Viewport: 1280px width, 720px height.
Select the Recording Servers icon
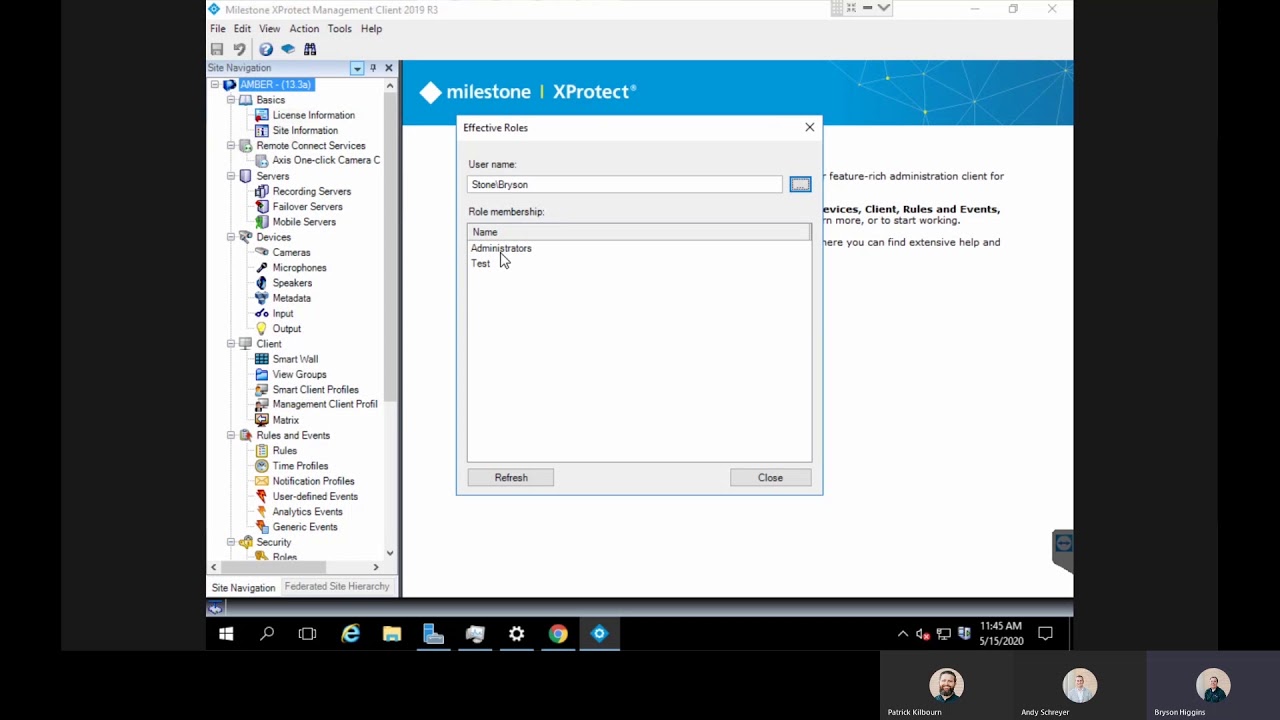(262, 191)
